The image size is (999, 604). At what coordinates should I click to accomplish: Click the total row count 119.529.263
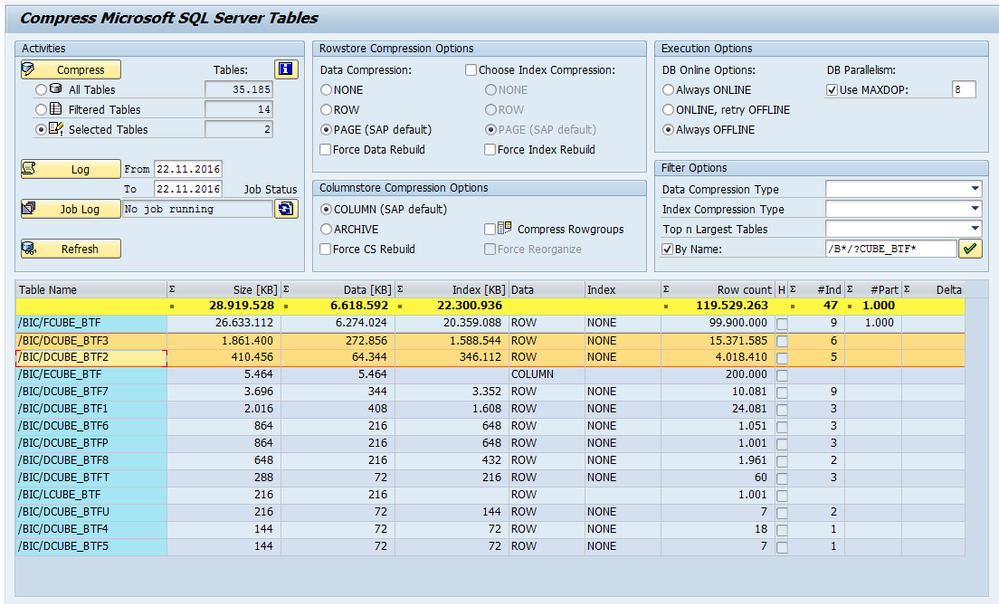coord(732,306)
